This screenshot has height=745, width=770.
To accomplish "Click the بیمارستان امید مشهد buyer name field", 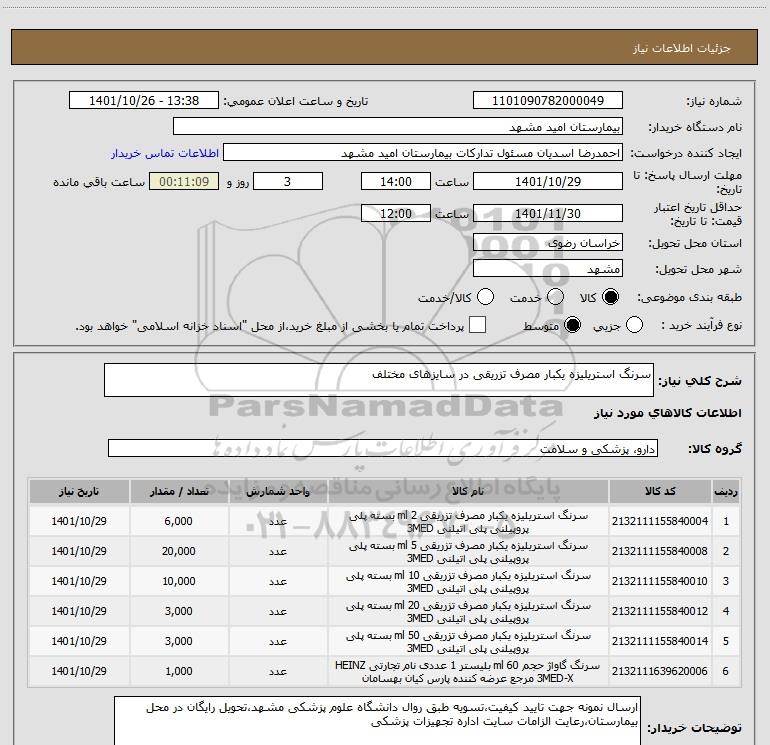I will (x=398, y=127).
